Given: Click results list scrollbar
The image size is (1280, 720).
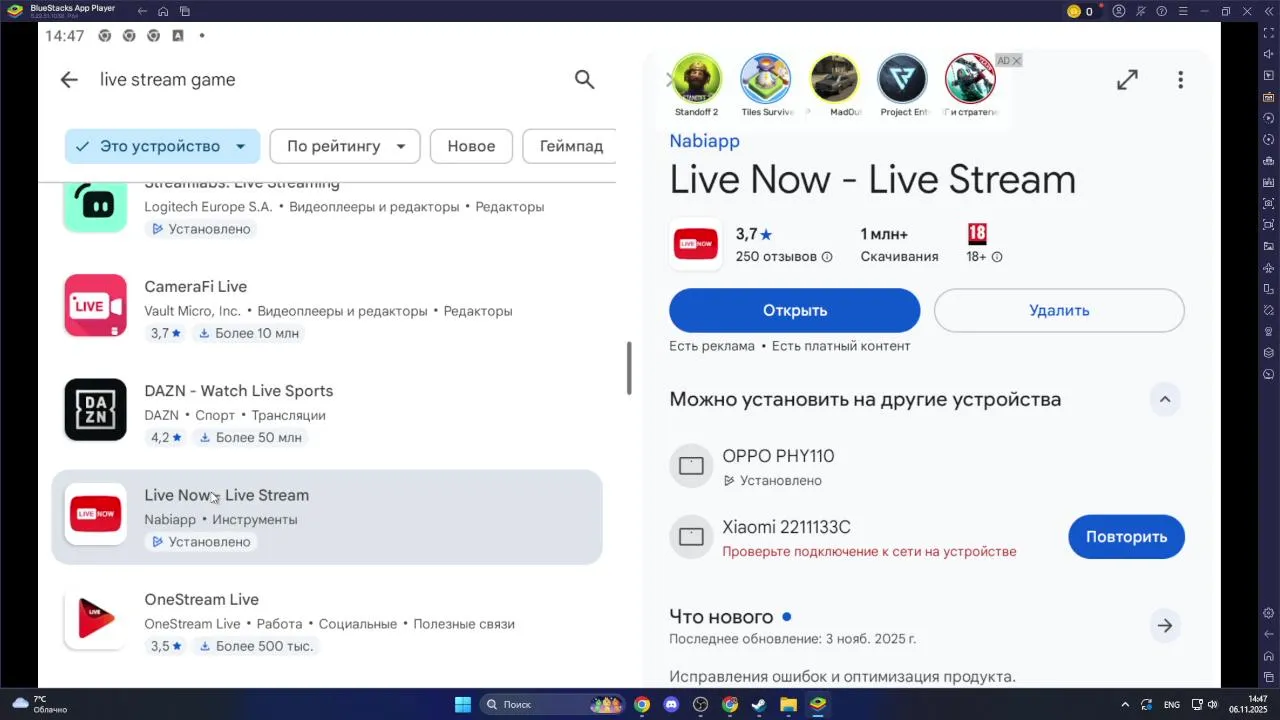Looking at the screenshot, I should click(629, 368).
